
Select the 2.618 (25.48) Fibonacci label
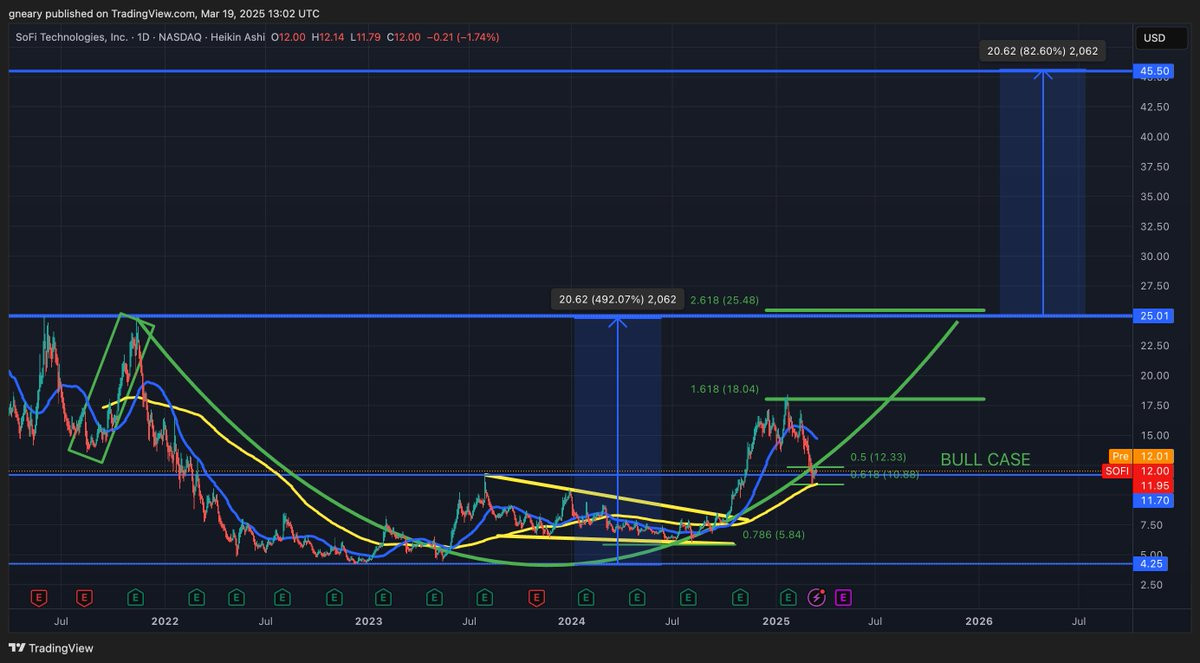tap(723, 299)
